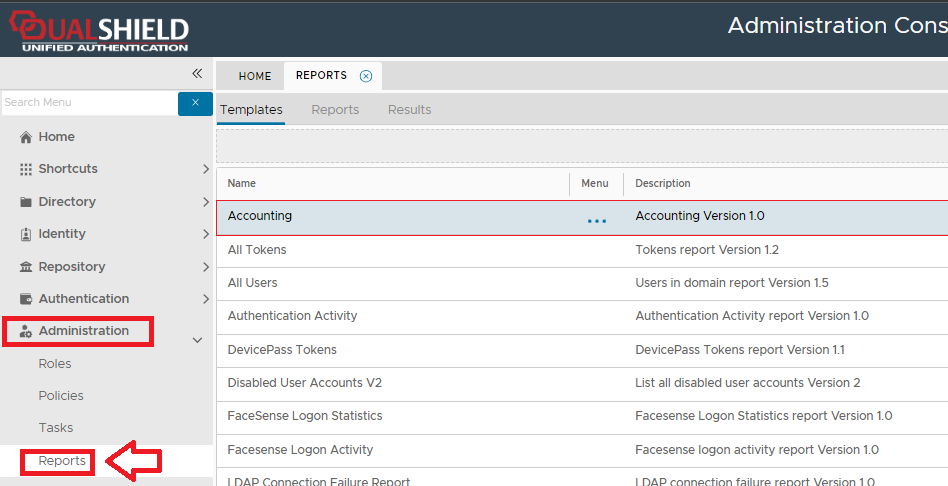Click the Repository bank icon

pyautogui.click(x=26, y=267)
